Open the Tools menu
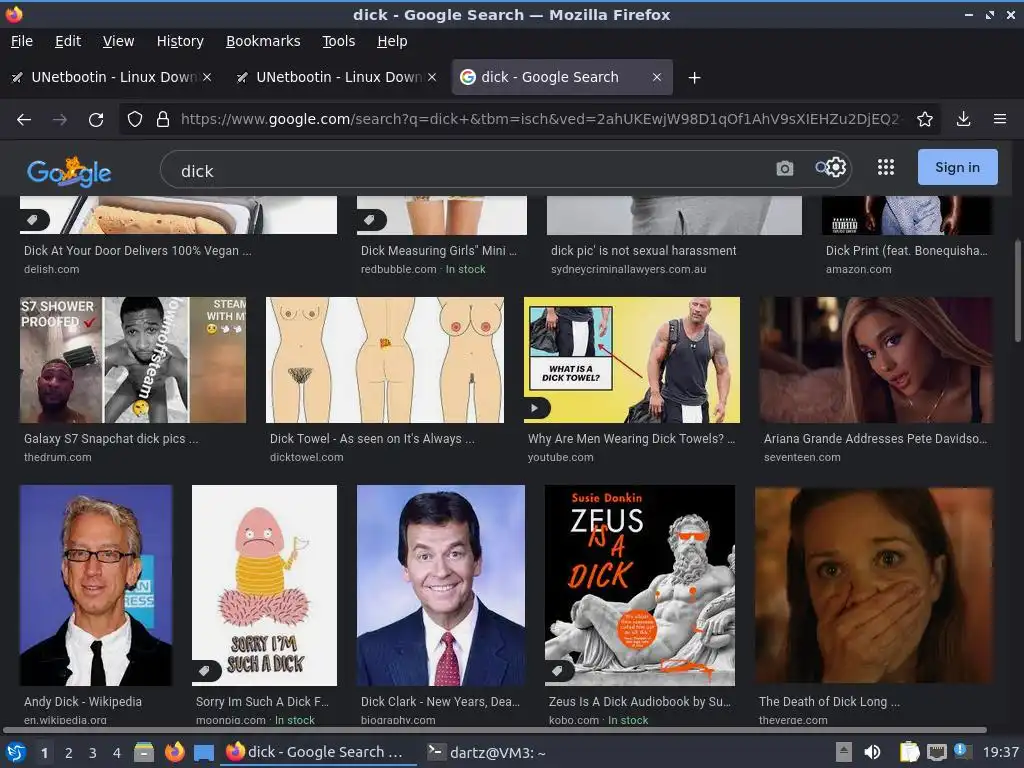Image resolution: width=1024 pixels, height=768 pixels. click(x=338, y=41)
